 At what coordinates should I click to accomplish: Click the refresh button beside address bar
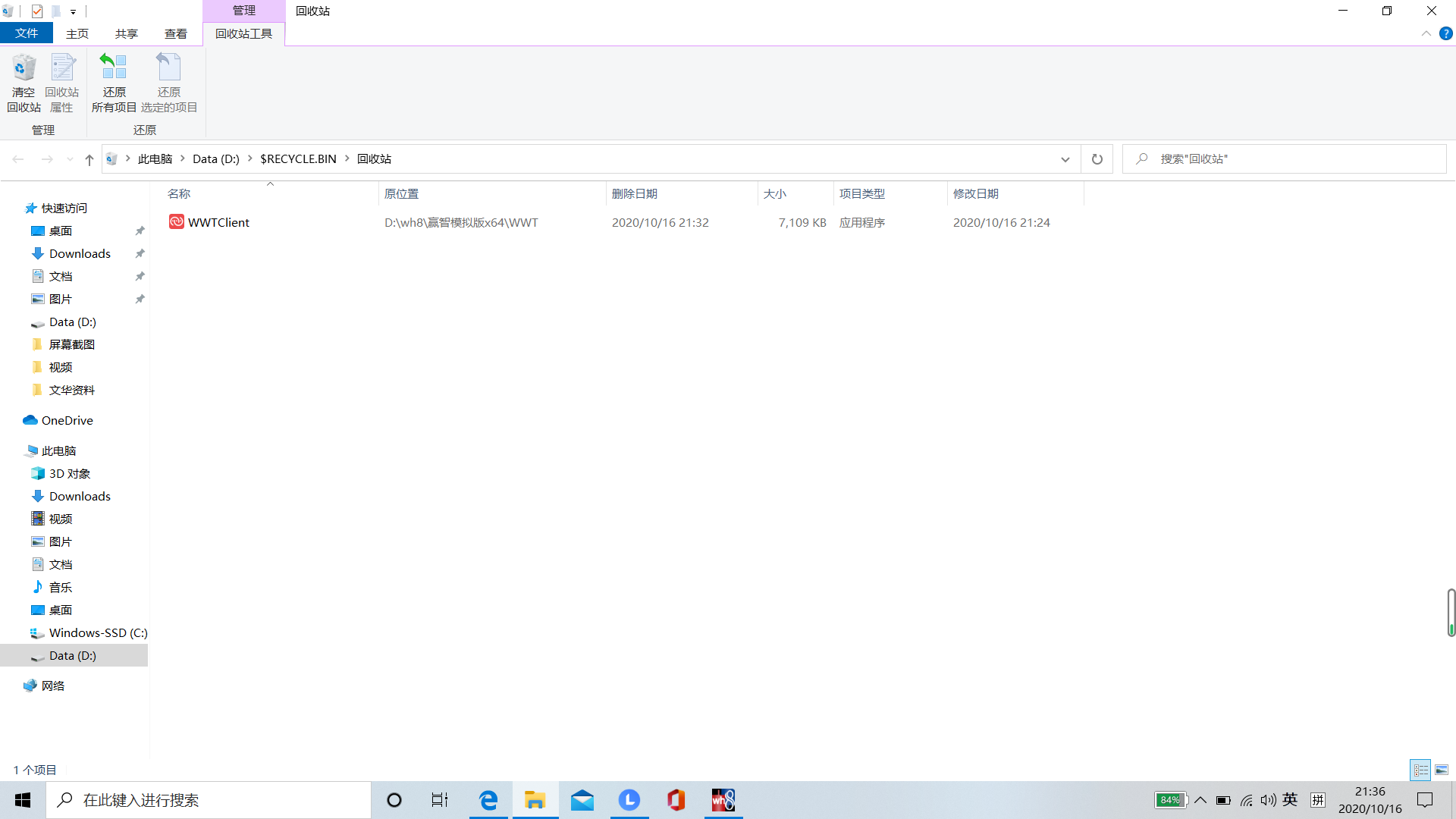pos(1097,159)
